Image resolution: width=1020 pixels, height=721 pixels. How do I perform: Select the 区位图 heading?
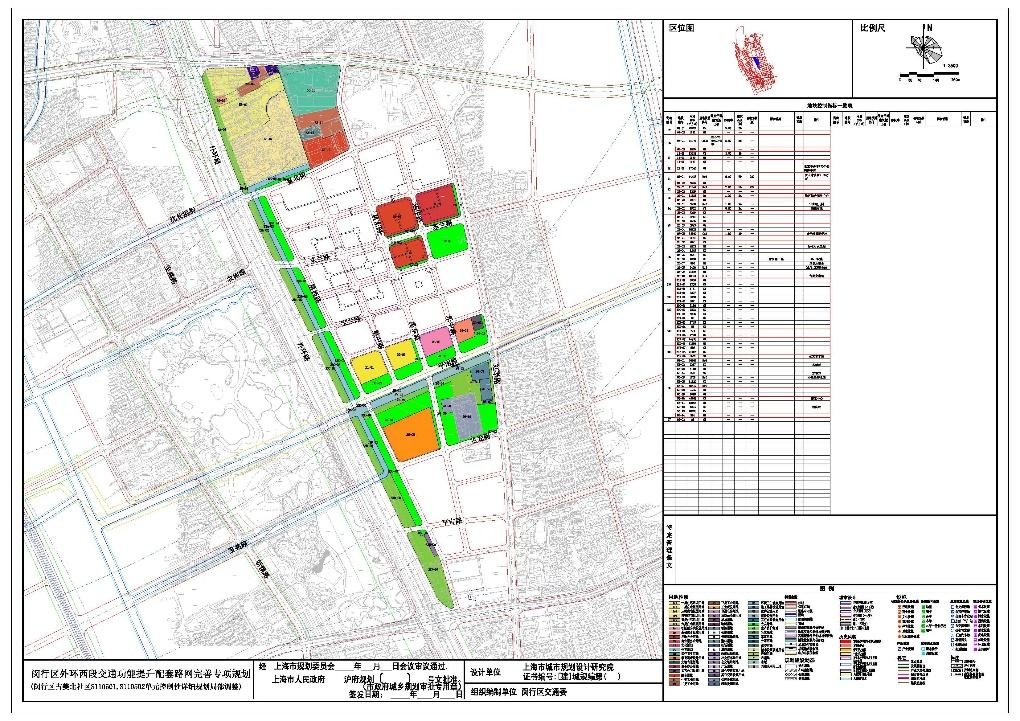coord(682,28)
